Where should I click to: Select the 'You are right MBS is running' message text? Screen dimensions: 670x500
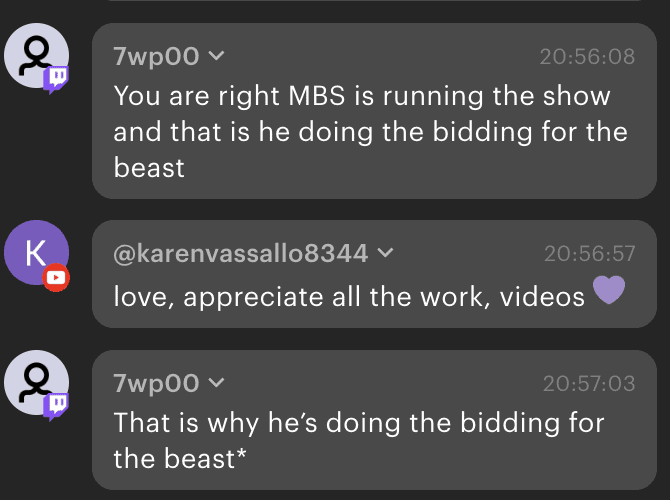click(370, 131)
